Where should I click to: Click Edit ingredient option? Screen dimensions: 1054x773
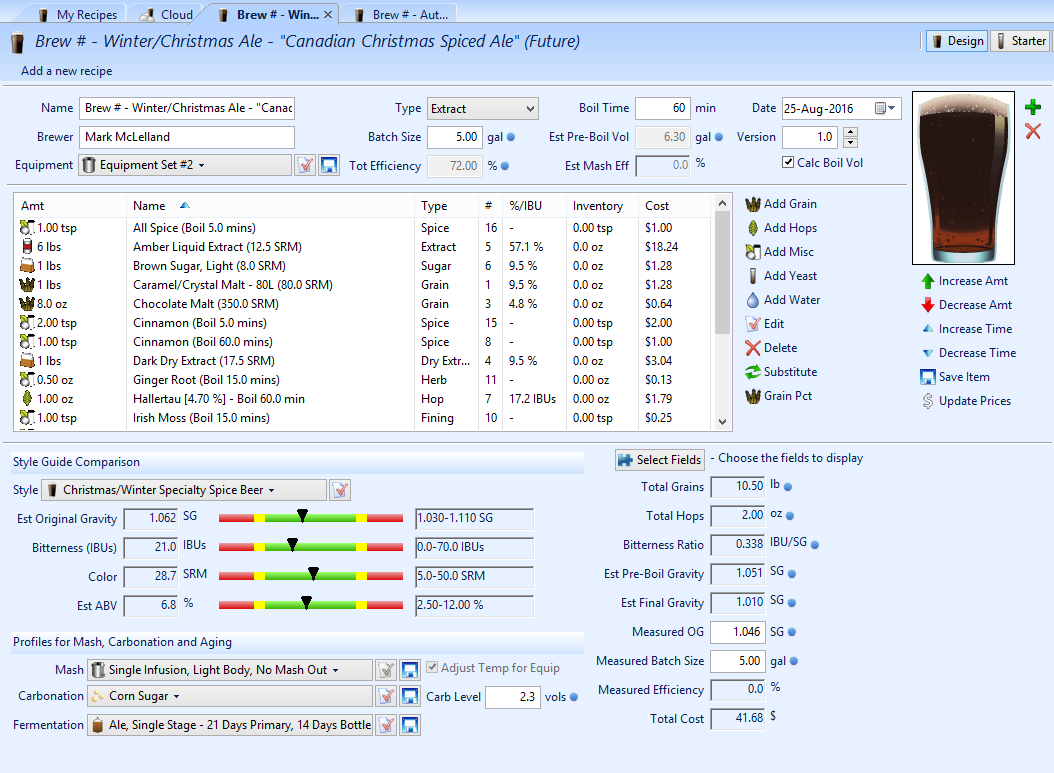pos(765,324)
